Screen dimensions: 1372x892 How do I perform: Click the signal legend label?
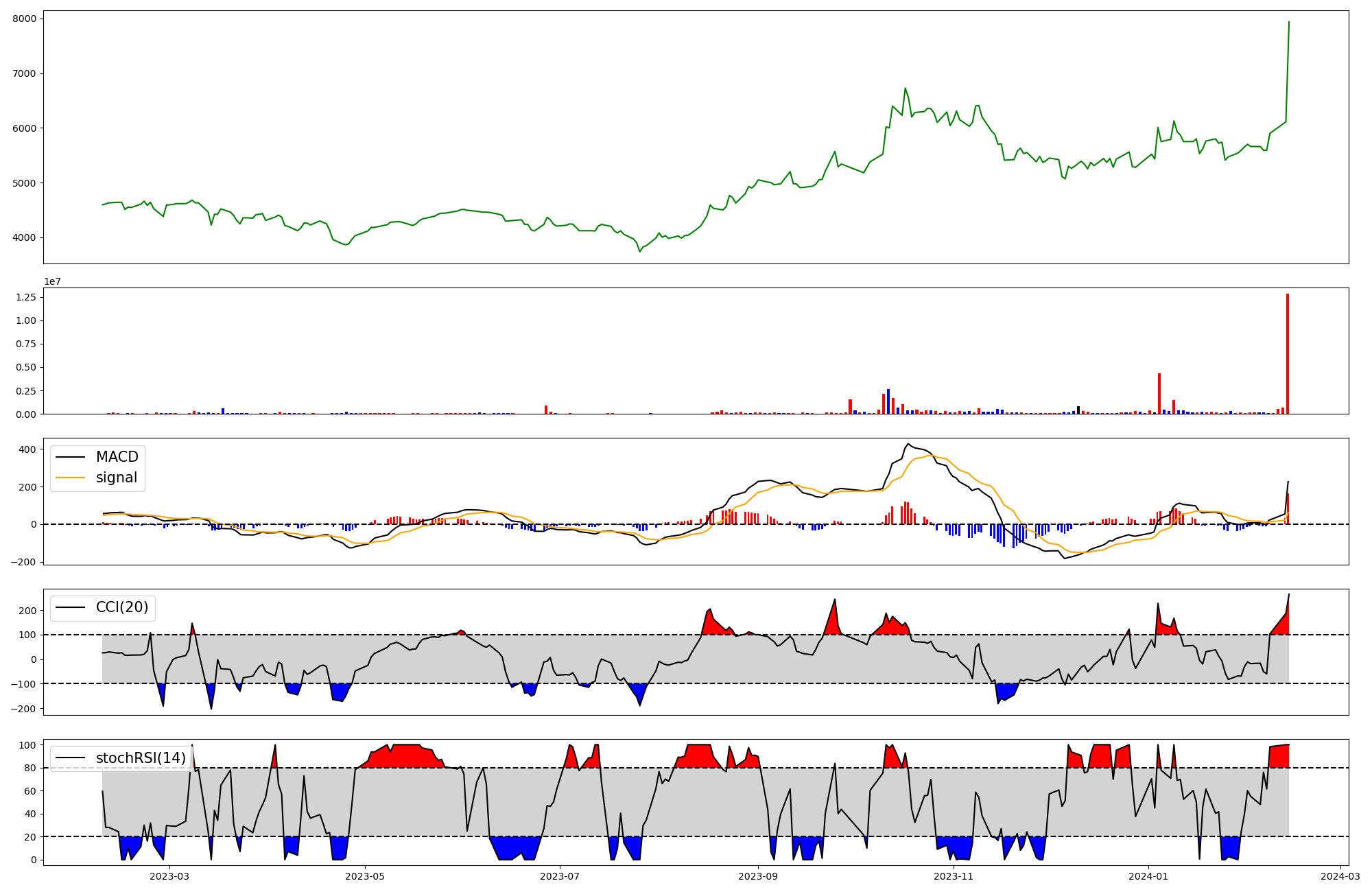117,478
